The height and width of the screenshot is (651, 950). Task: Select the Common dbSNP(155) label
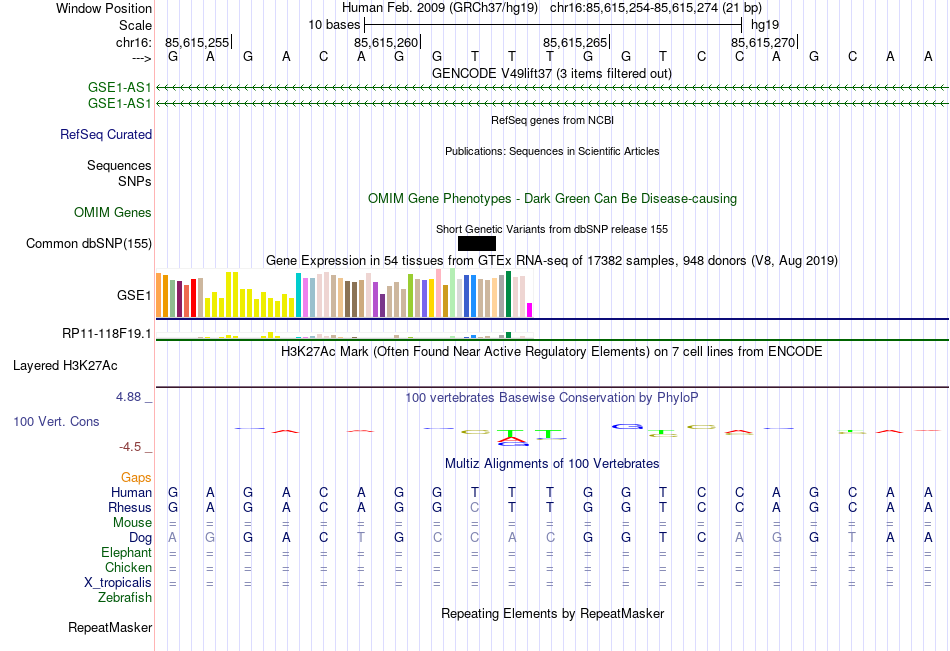[89, 244]
